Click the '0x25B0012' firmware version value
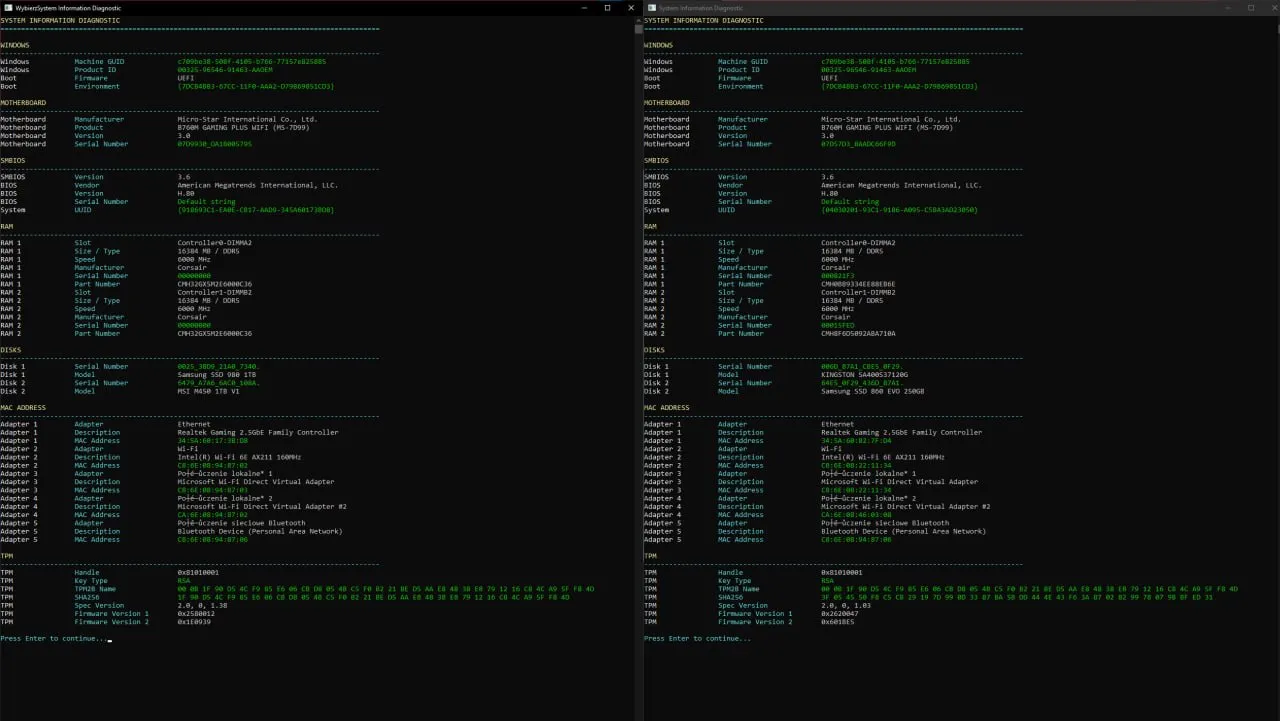Viewport: 1280px width, 721px height. point(195,613)
